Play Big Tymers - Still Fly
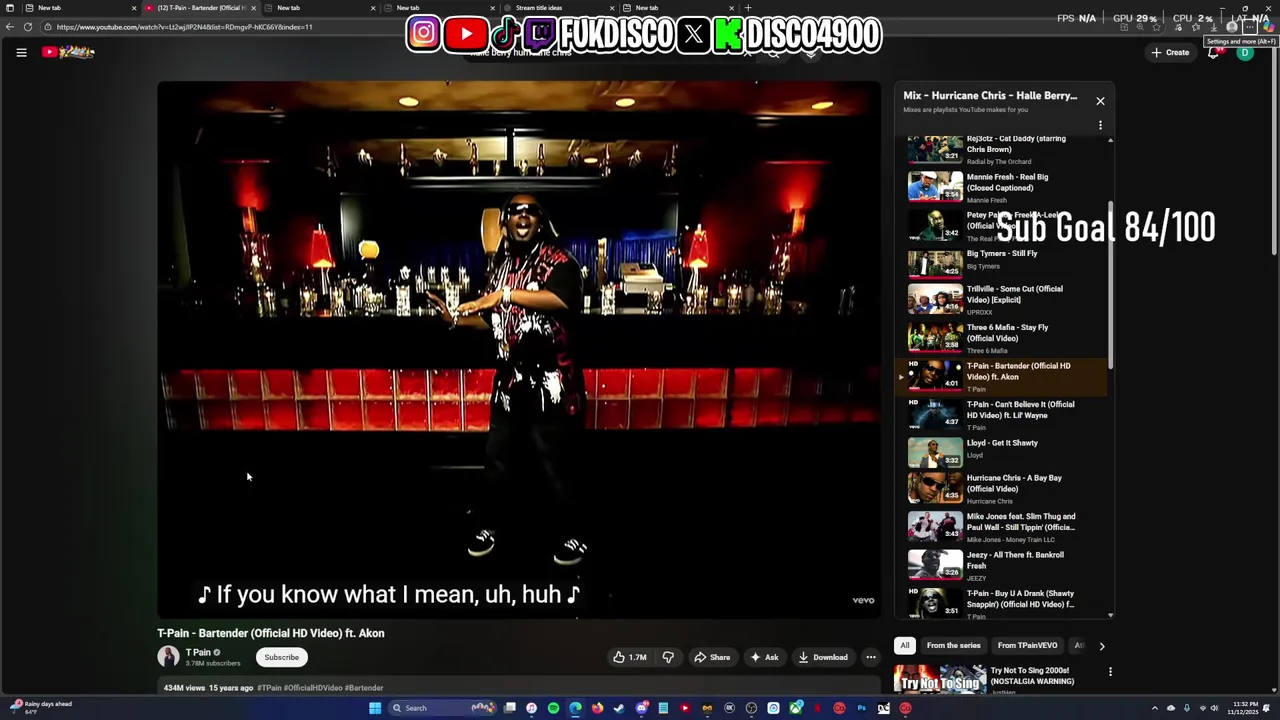 tap(1000, 263)
